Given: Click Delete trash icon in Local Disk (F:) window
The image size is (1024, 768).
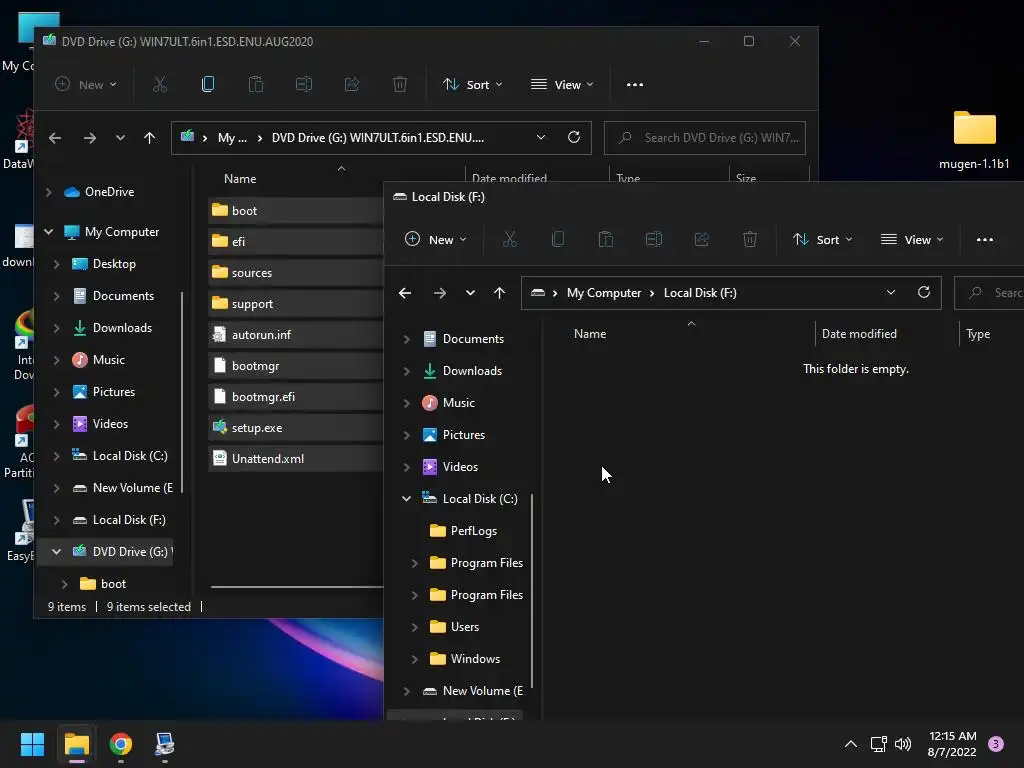Looking at the screenshot, I should point(750,239).
